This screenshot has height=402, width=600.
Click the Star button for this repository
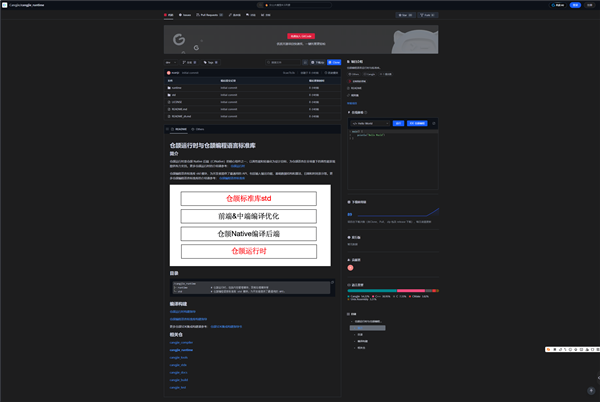pyautogui.click(x=407, y=16)
